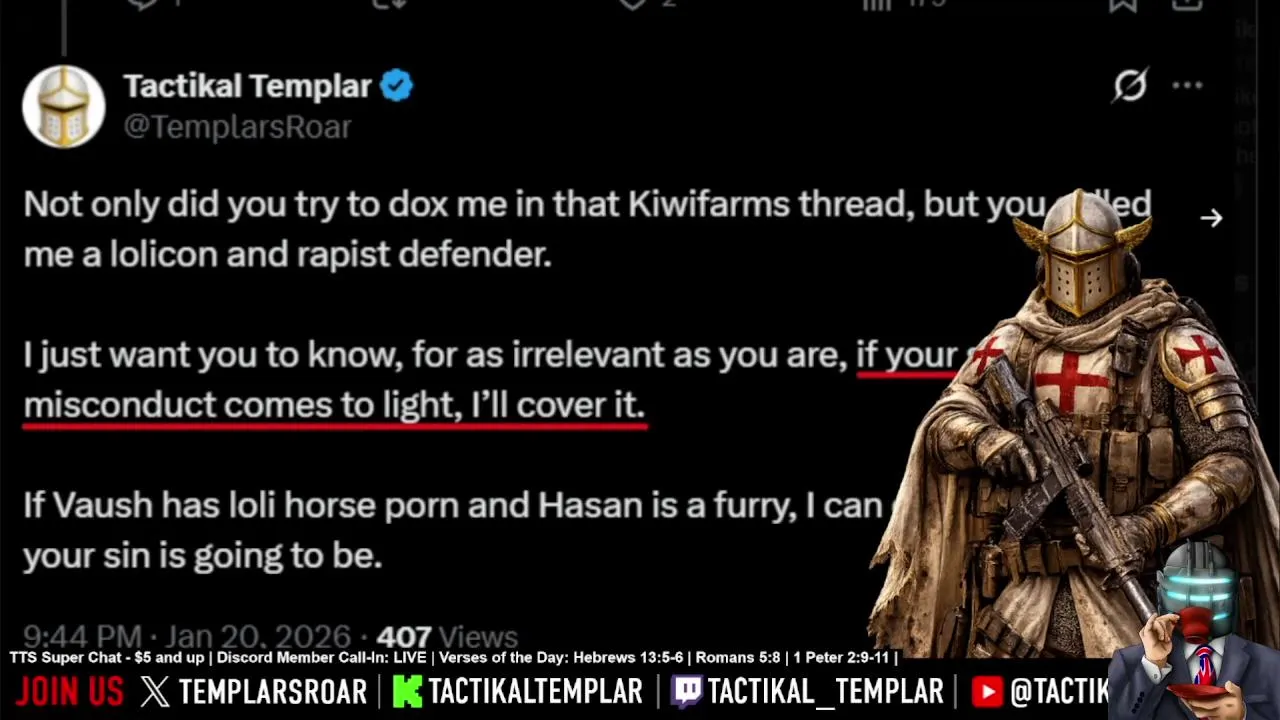Click the red YouTube logo in banner
This screenshot has height=720, width=1280.
(x=986, y=691)
